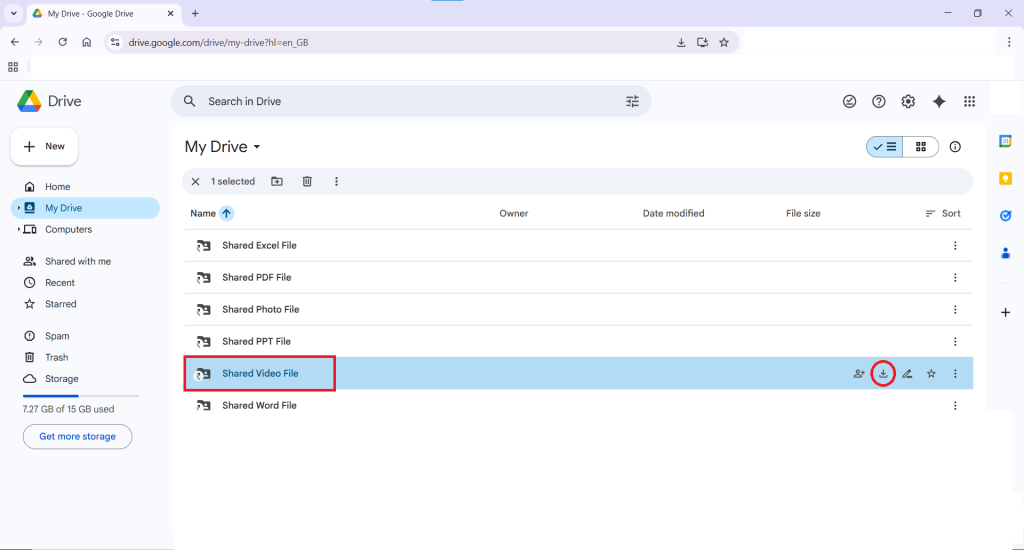Go to Shared with me
The height and width of the screenshot is (550, 1024).
click(77, 261)
